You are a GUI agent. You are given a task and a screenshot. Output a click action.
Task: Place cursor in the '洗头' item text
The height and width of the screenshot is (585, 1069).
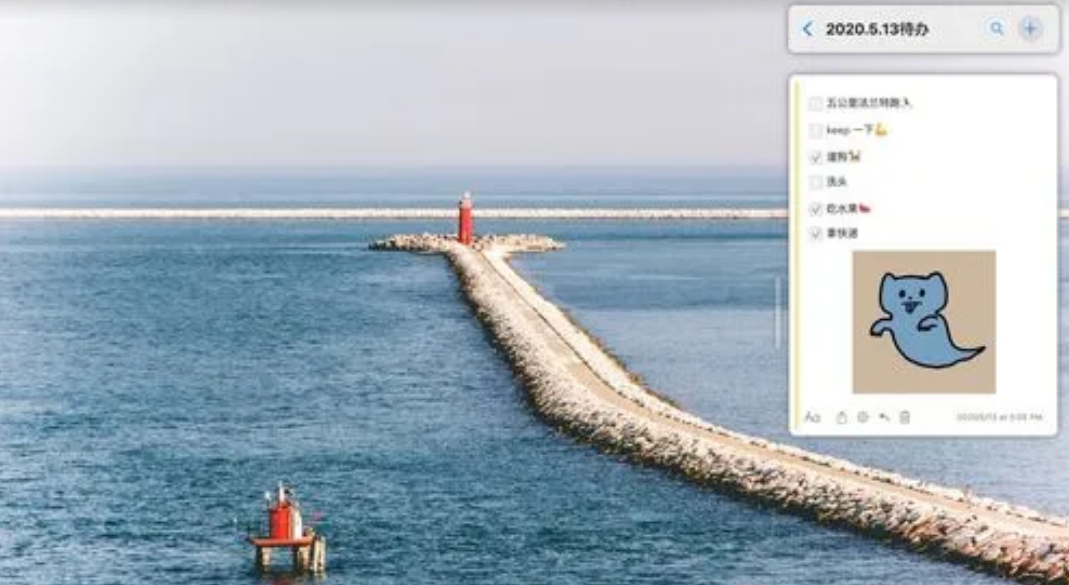tap(836, 182)
